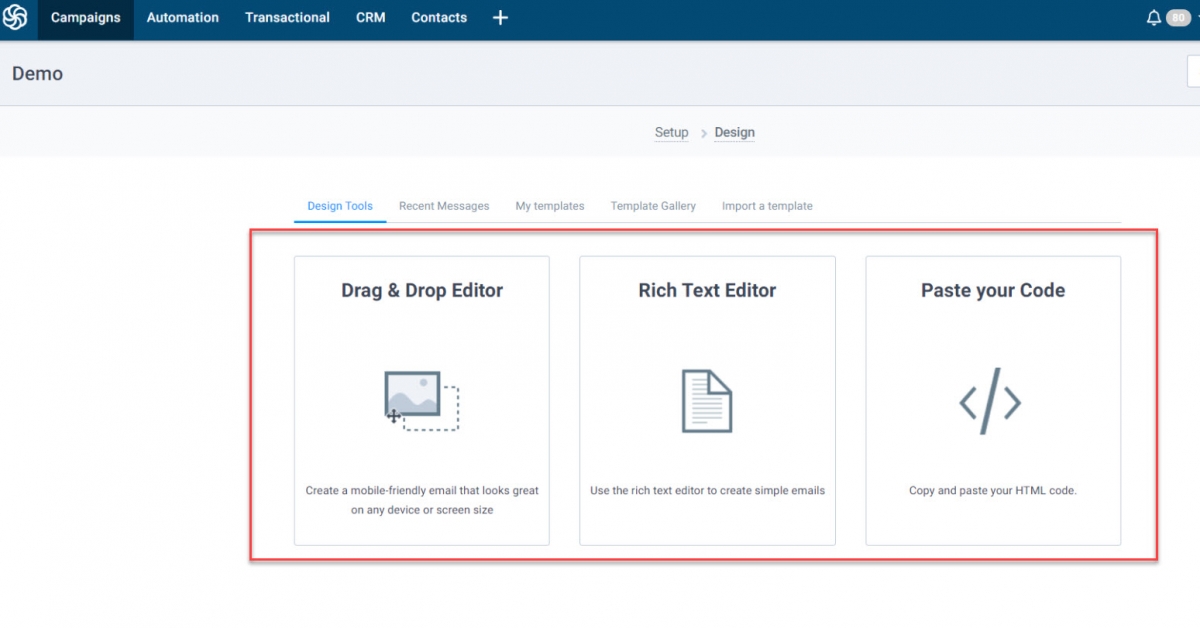The height and width of the screenshot is (628, 1200).
Task: Click the notification count badge showing 80
Action: 1178,18
